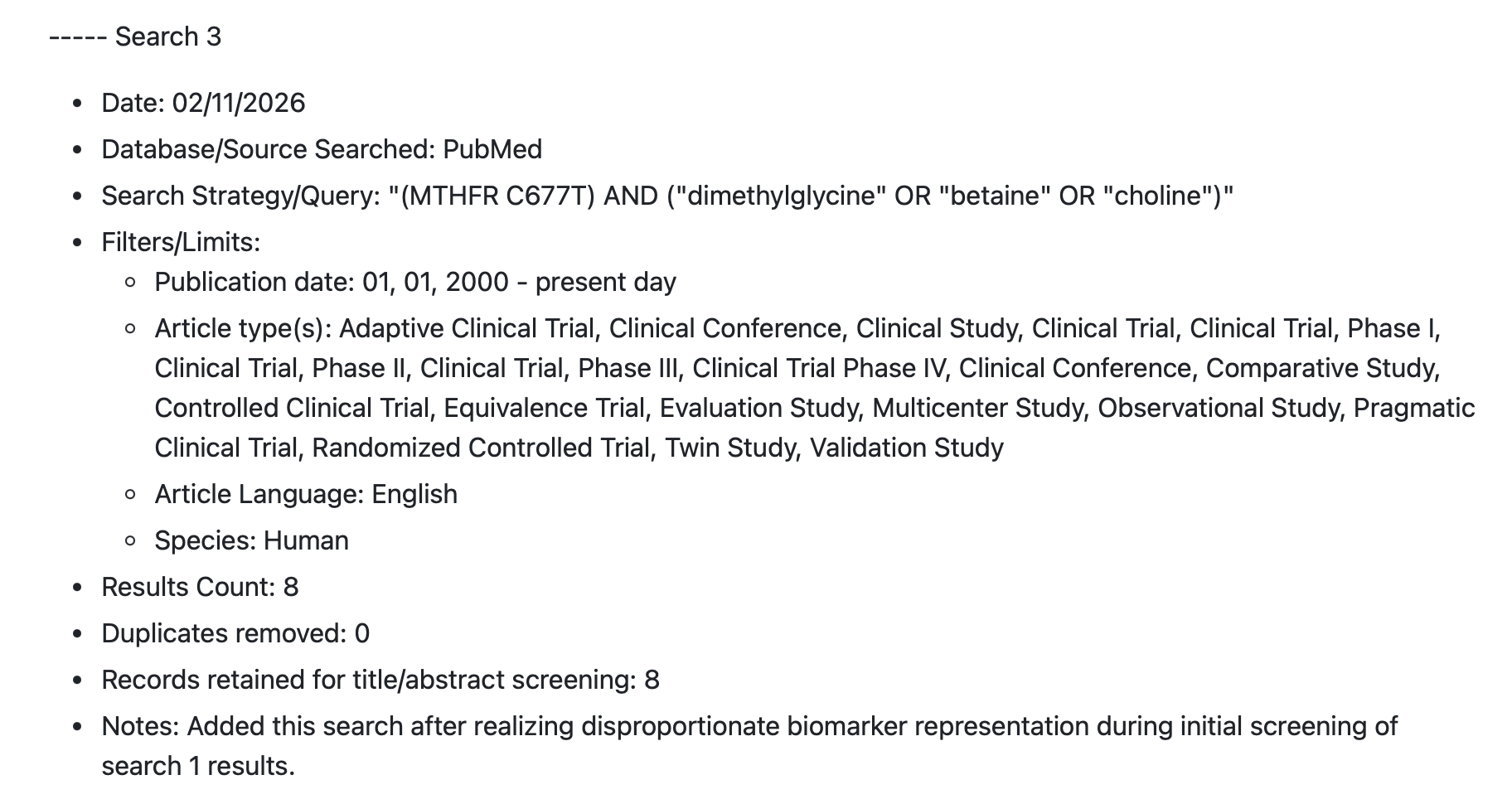Click the Species: Human line

(x=251, y=540)
